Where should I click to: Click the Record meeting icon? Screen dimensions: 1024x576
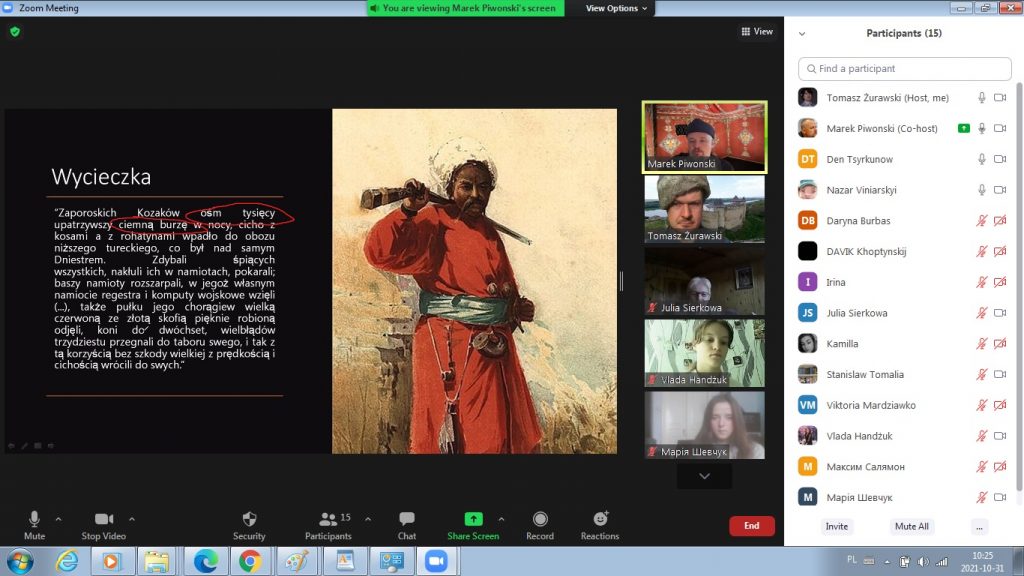[540, 520]
